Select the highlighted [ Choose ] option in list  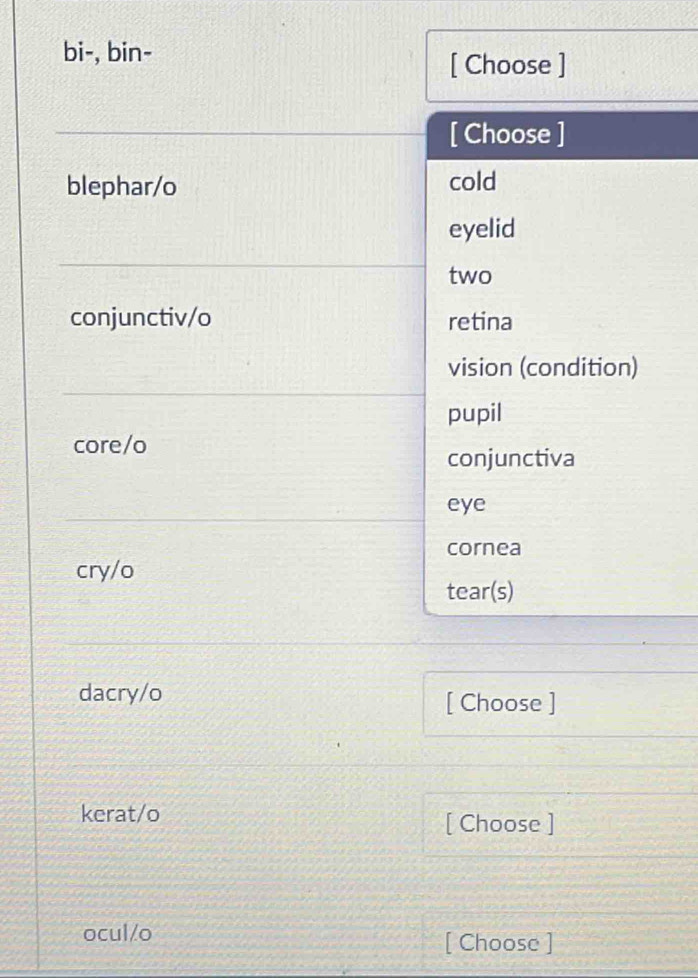click(560, 135)
